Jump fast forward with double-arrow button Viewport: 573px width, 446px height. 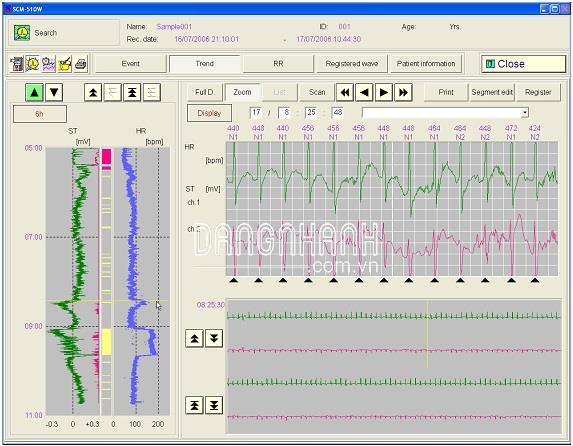(403, 92)
